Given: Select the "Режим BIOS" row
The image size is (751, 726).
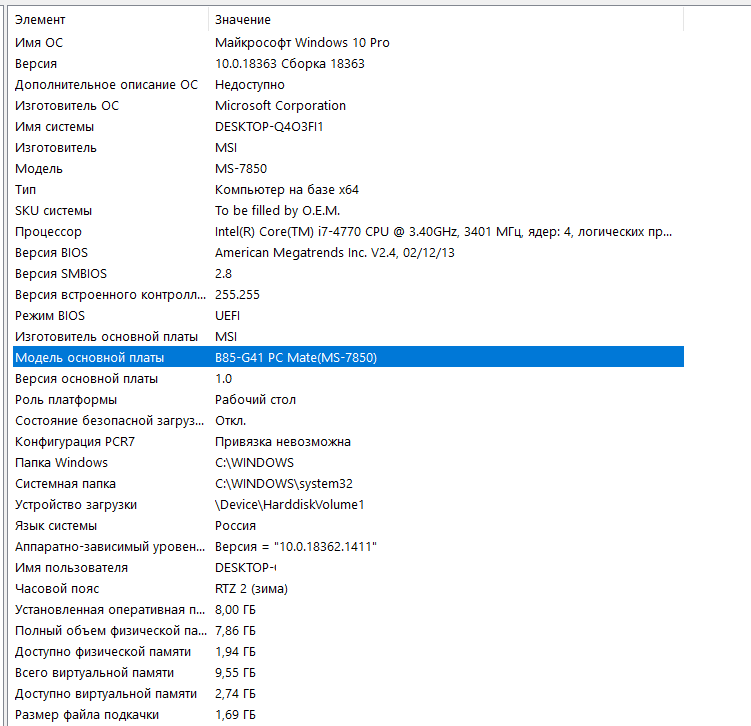Looking at the screenshot, I should pos(348,316).
